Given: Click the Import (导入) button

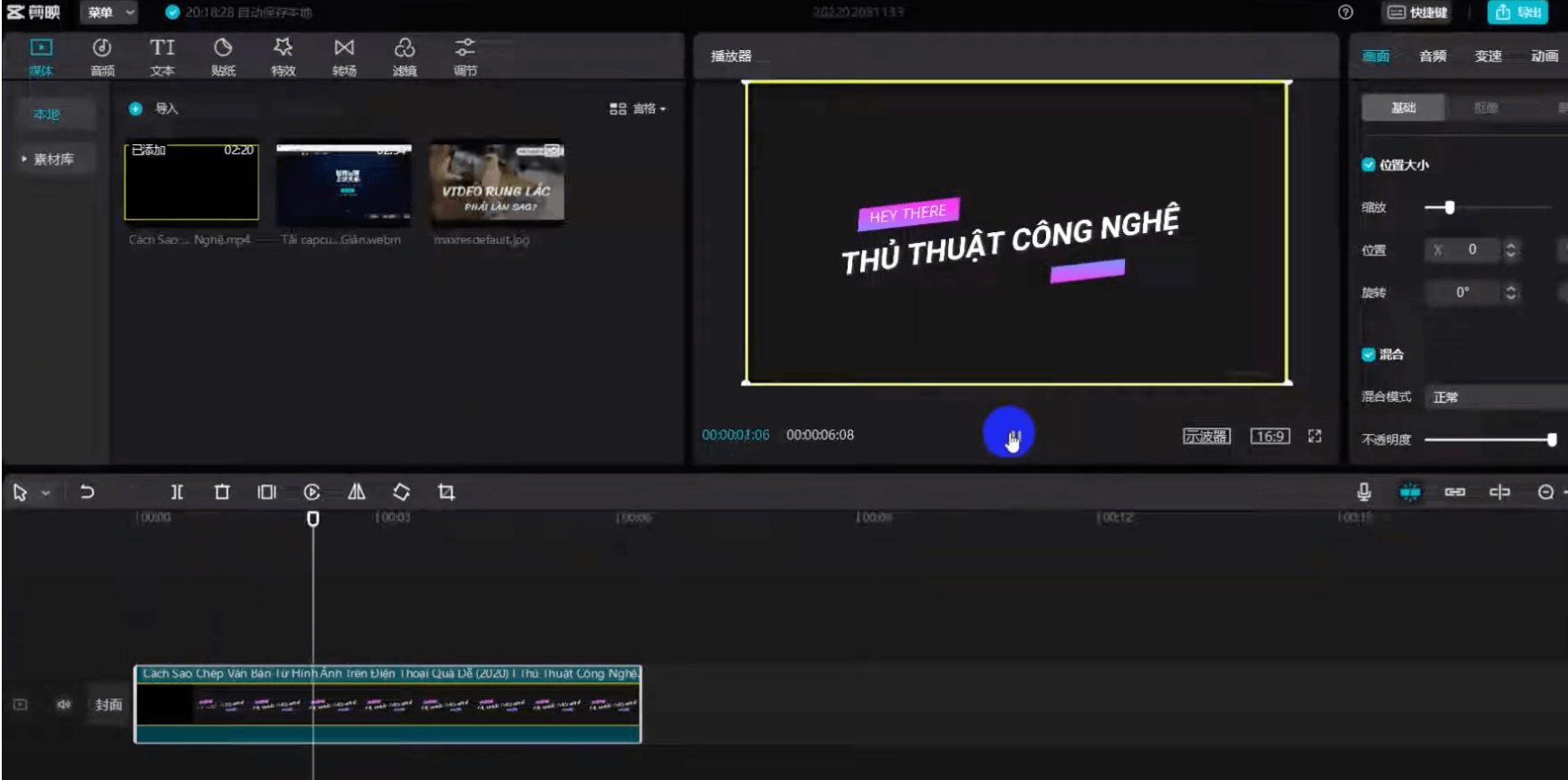Looking at the screenshot, I should 153,108.
